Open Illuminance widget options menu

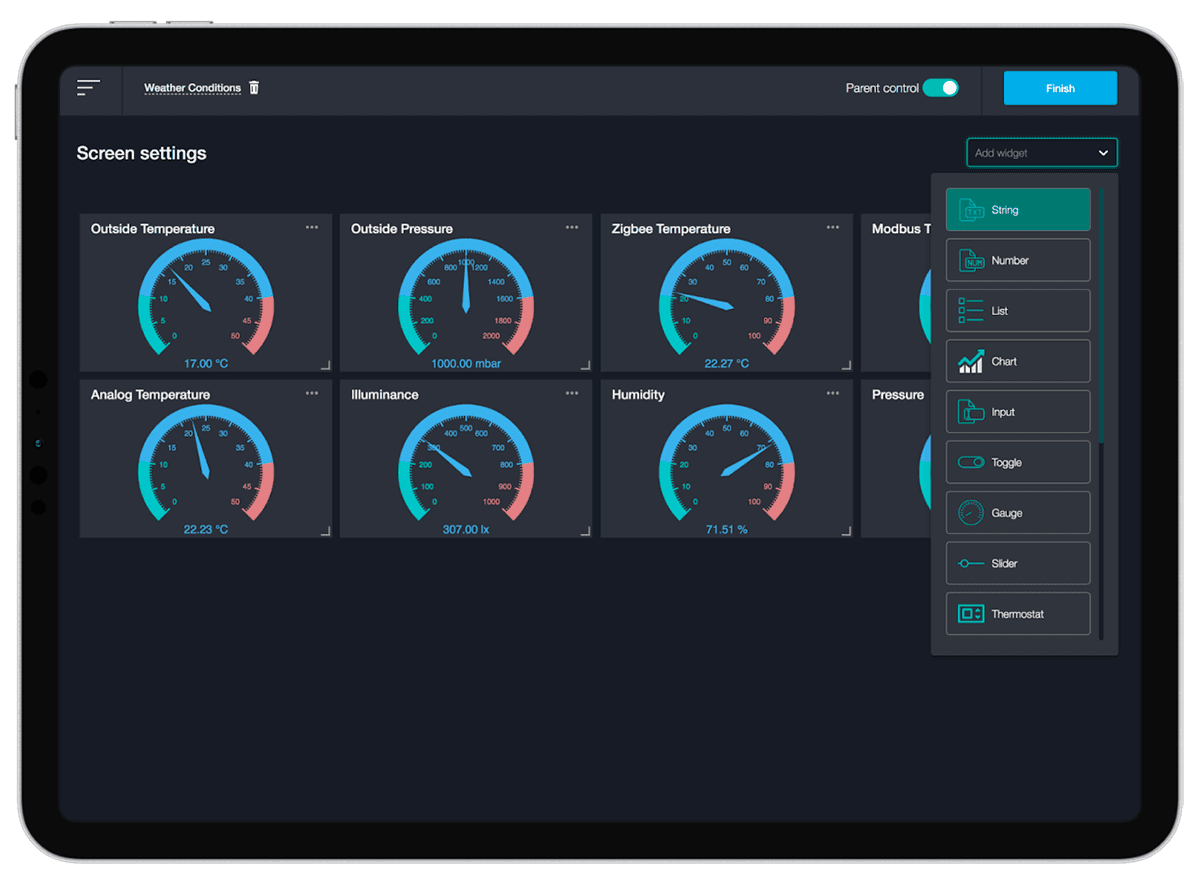[x=572, y=394]
